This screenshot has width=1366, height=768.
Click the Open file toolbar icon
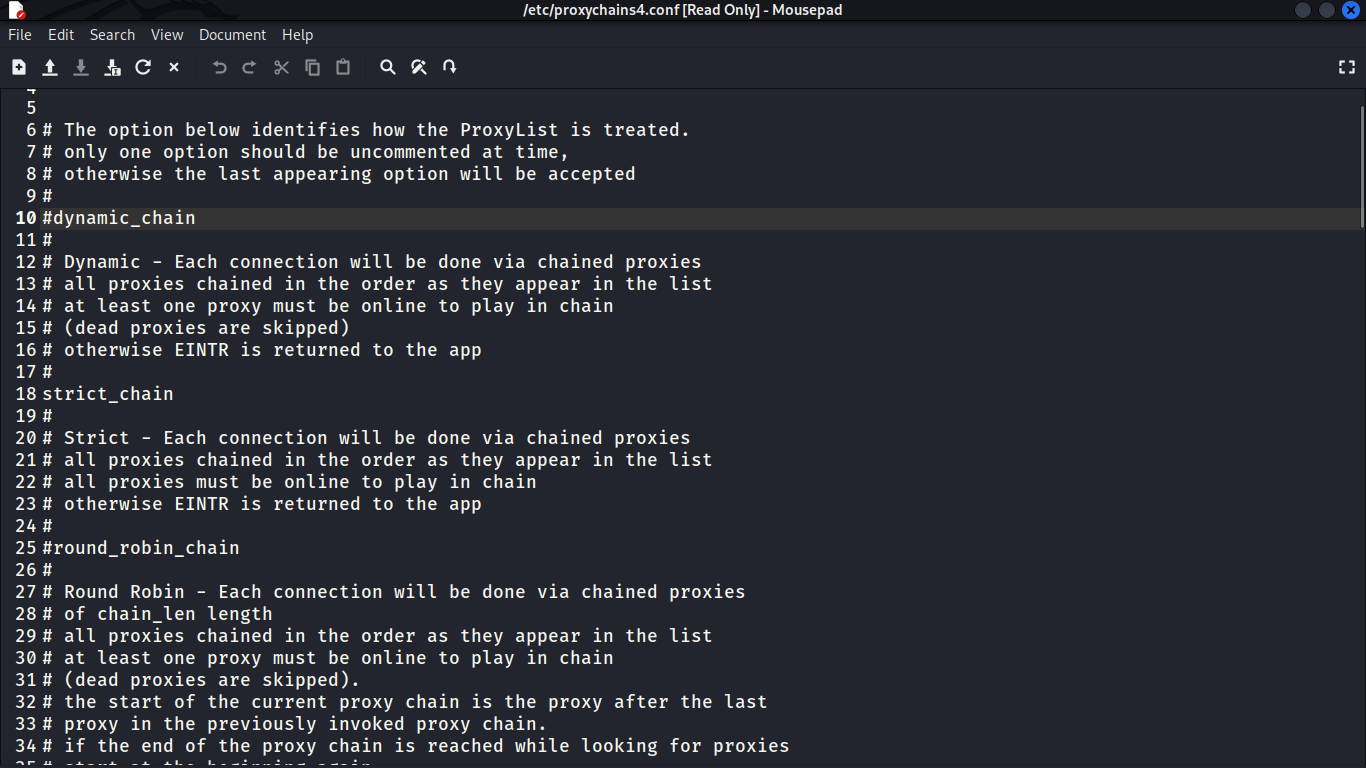[50, 67]
